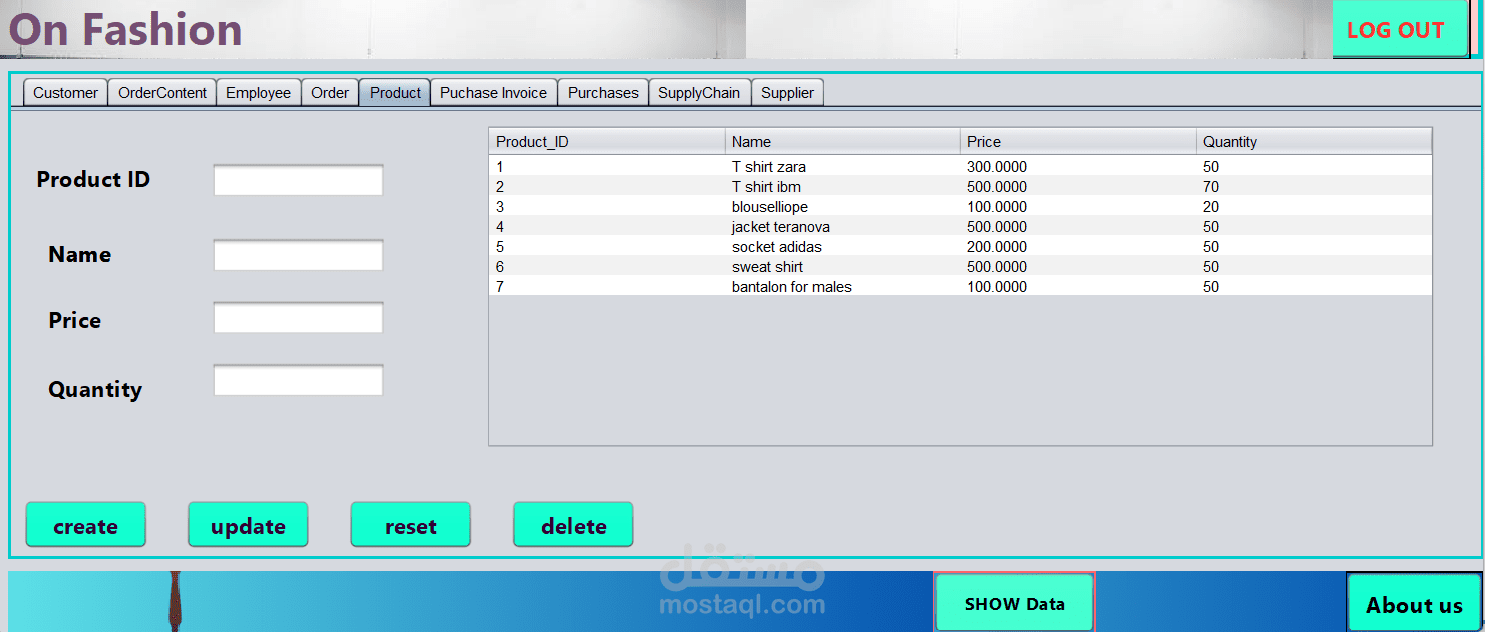The width and height of the screenshot is (1485, 632).
Task: Select the Employee tab
Action: 258,92
